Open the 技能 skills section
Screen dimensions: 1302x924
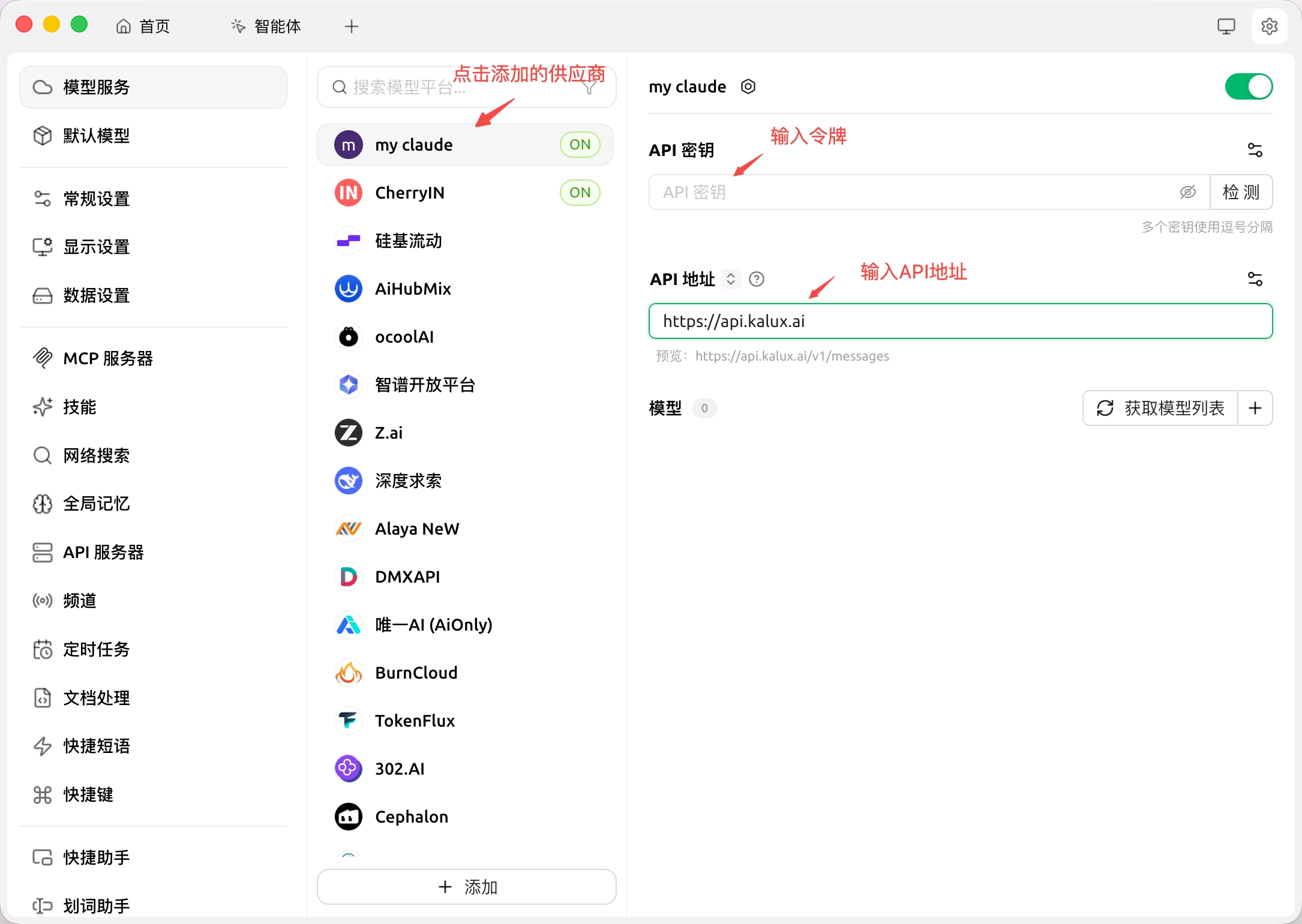[x=153, y=407]
